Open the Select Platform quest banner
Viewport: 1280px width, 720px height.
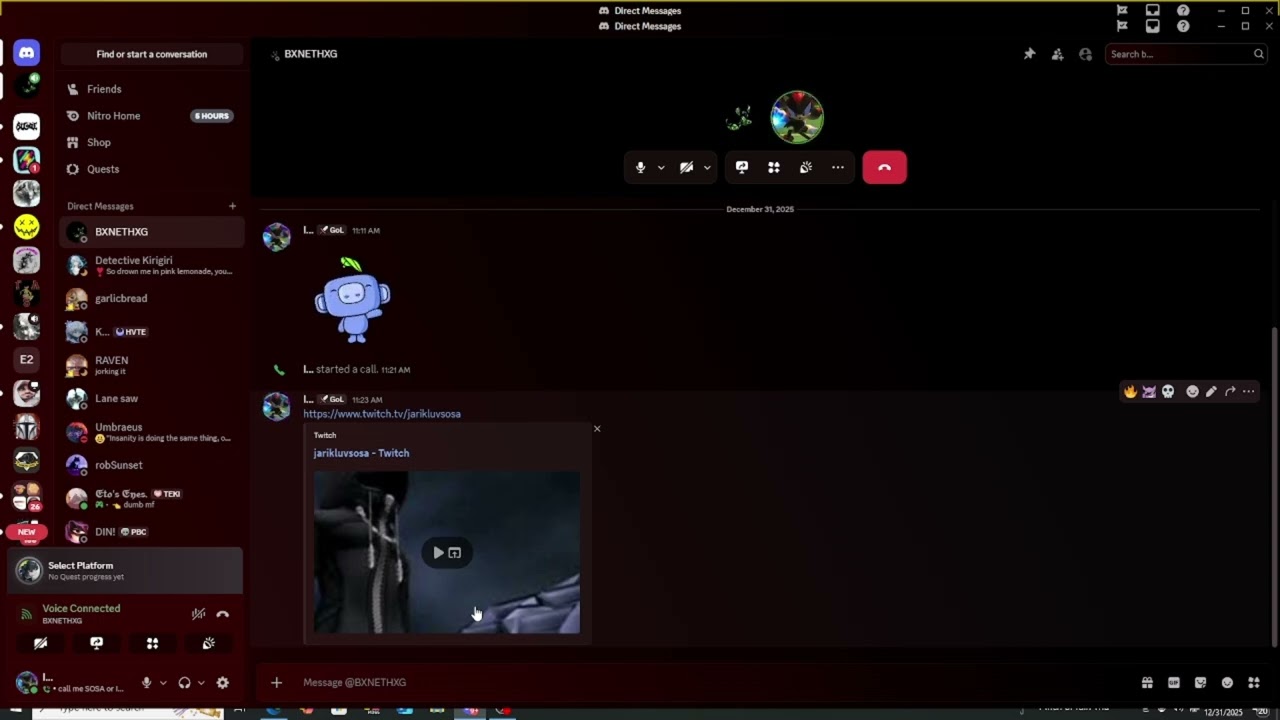[125, 570]
